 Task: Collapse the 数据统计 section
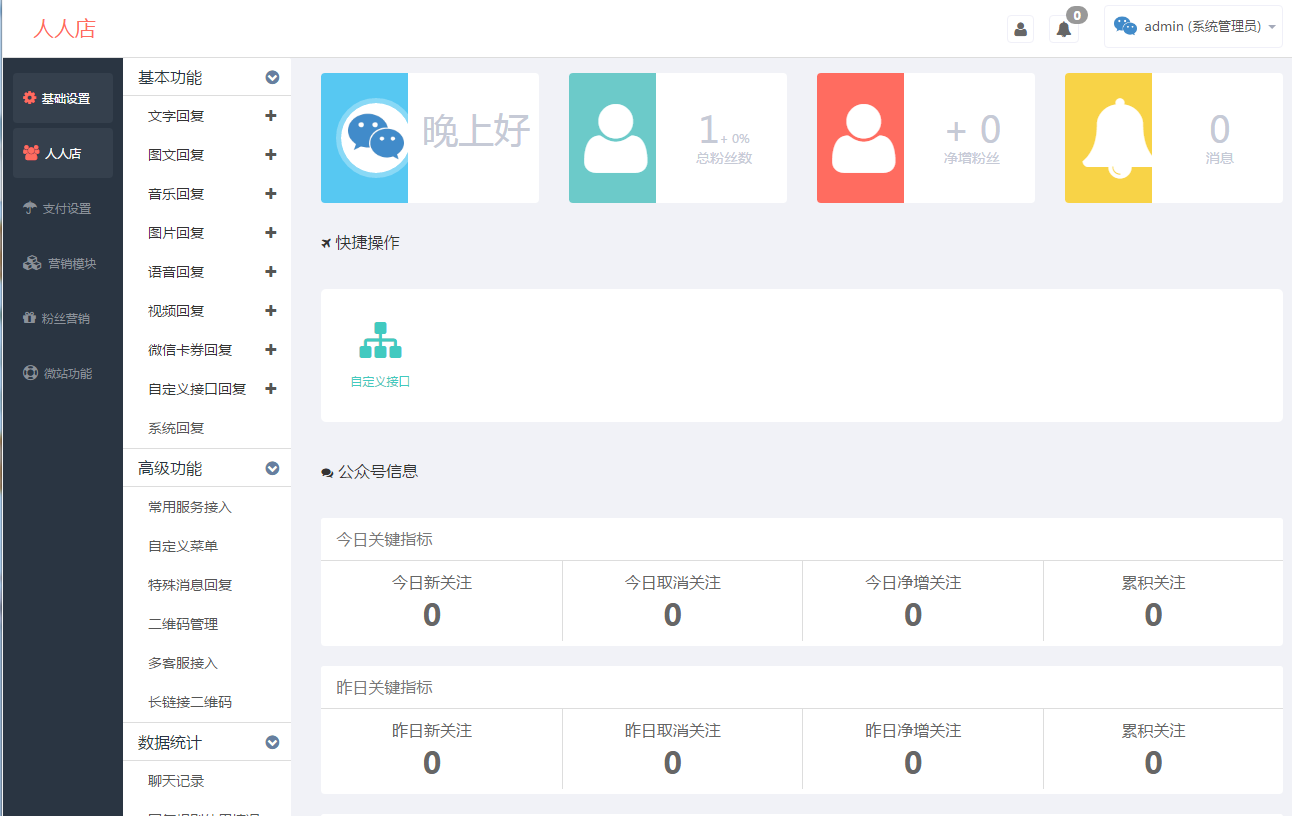click(x=272, y=743)
